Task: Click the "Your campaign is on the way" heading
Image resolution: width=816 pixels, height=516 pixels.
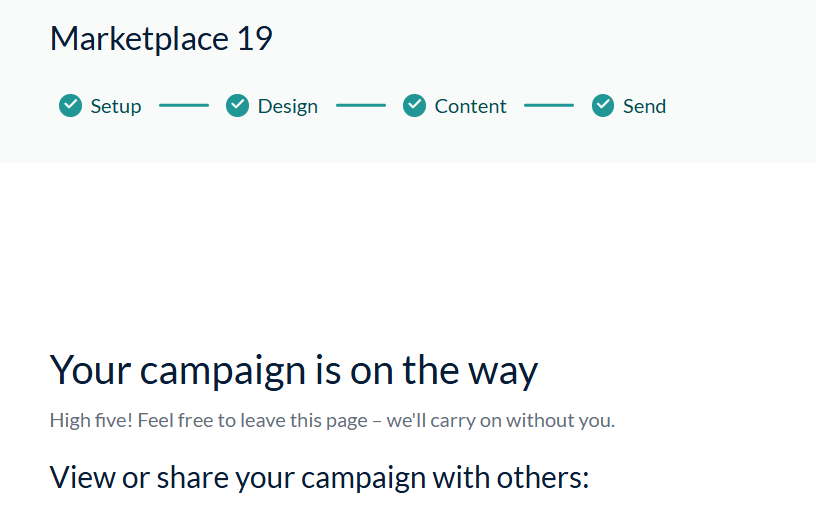Action: tap(294, 370)
